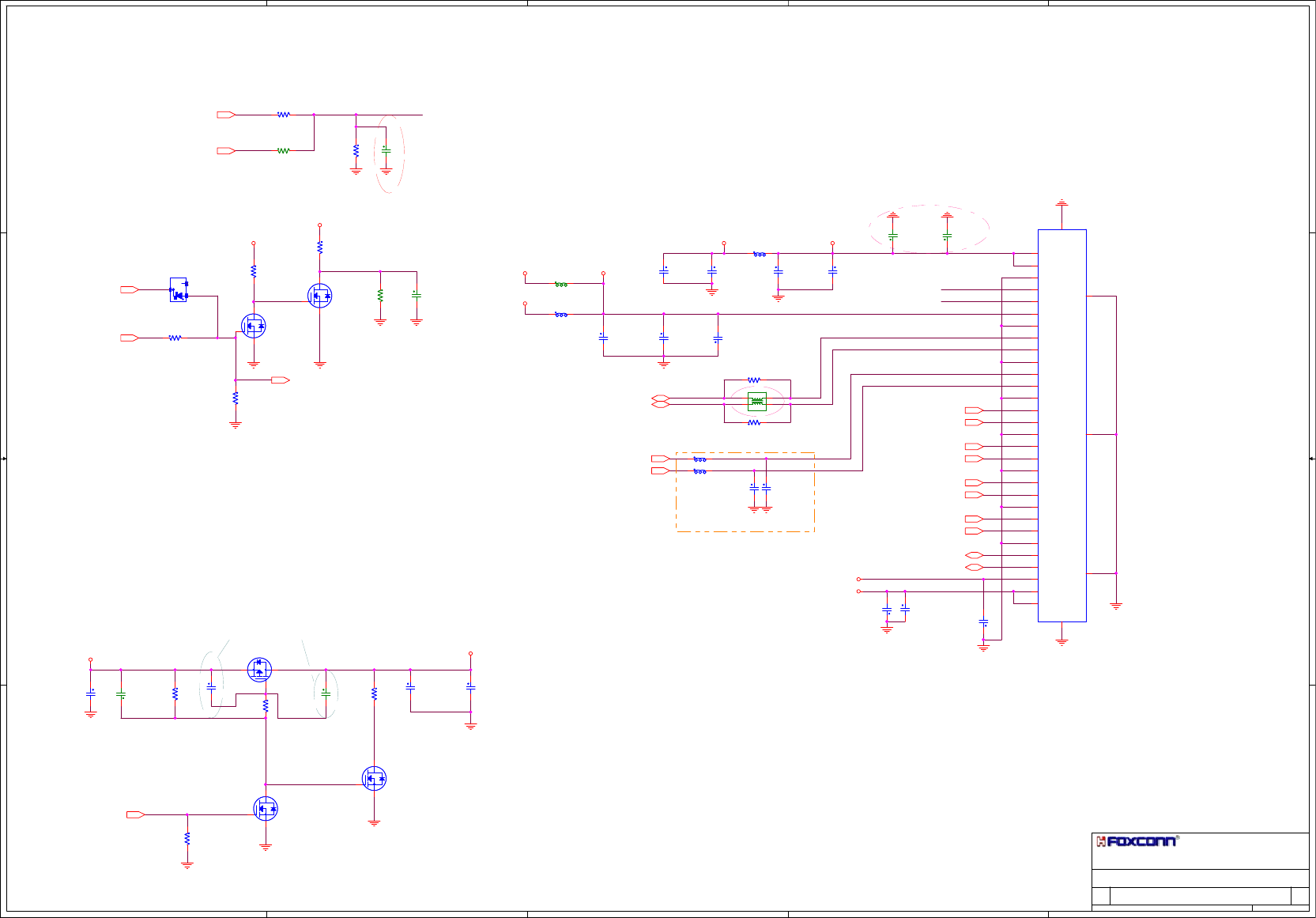Select the upper input port of the top-left circuit
Screen dimensions: 1316x918
(226, 115)
